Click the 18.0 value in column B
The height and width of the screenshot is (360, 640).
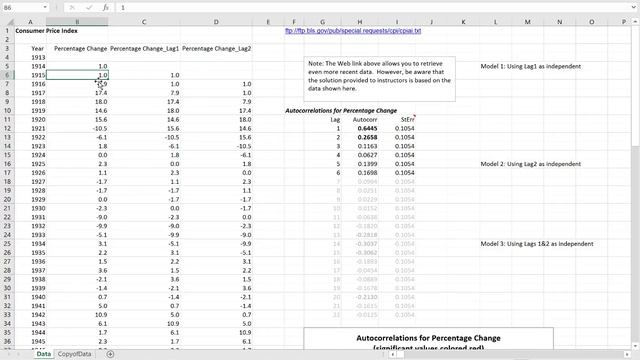point(101,102)
